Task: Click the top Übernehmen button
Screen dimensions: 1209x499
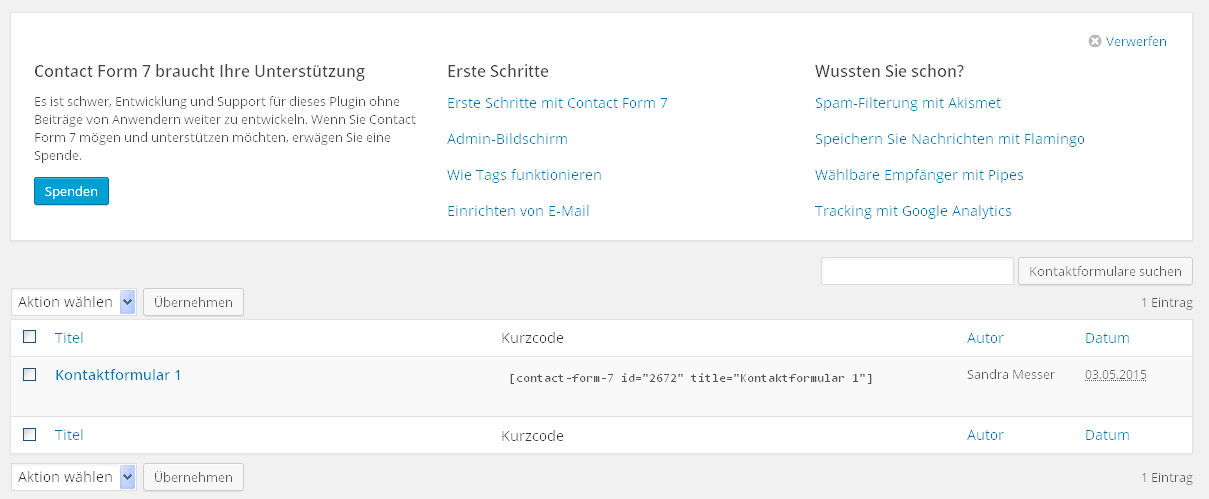Action: [193, 302]
